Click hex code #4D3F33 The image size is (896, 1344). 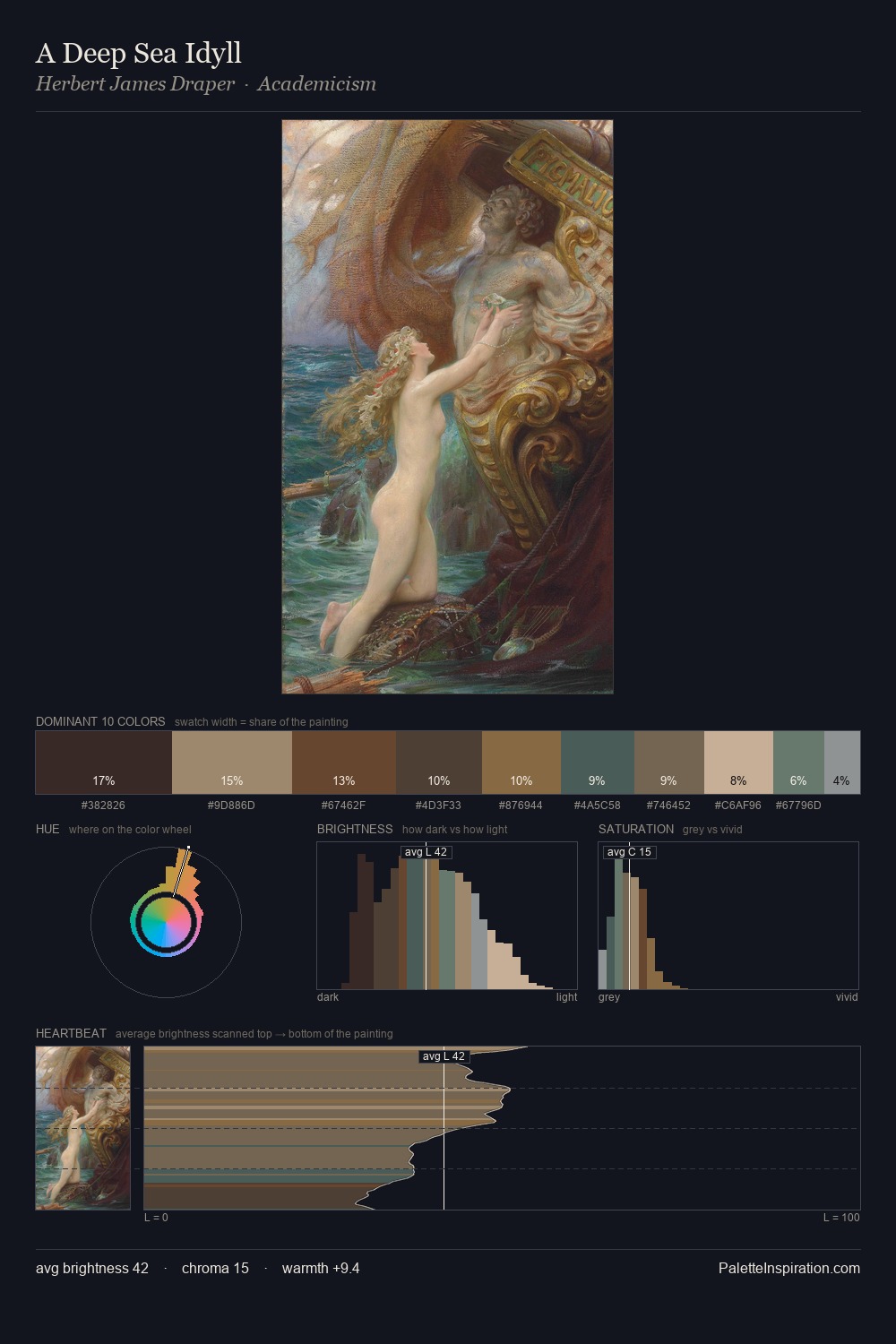point(438,806)
